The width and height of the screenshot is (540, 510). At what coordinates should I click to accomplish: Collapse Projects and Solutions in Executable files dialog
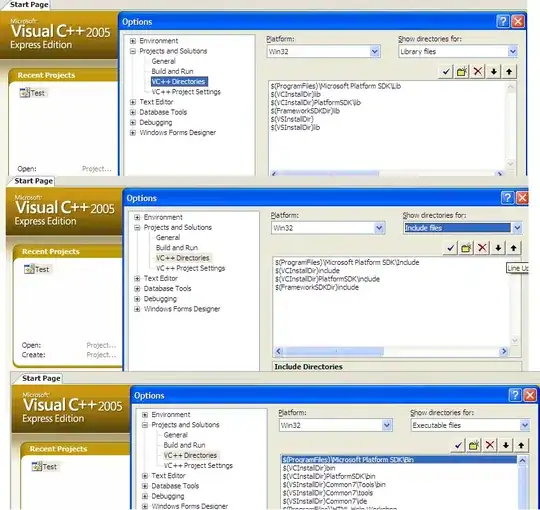(145, 425)
